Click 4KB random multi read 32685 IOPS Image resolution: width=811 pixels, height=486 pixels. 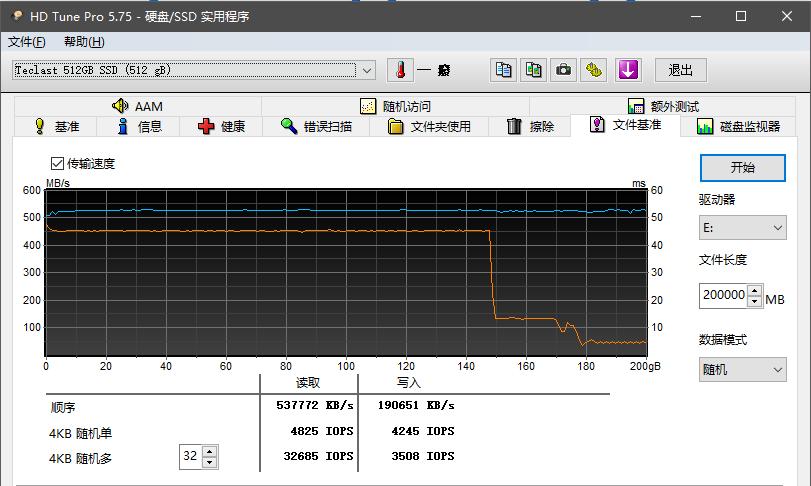(x=319, y=457)
